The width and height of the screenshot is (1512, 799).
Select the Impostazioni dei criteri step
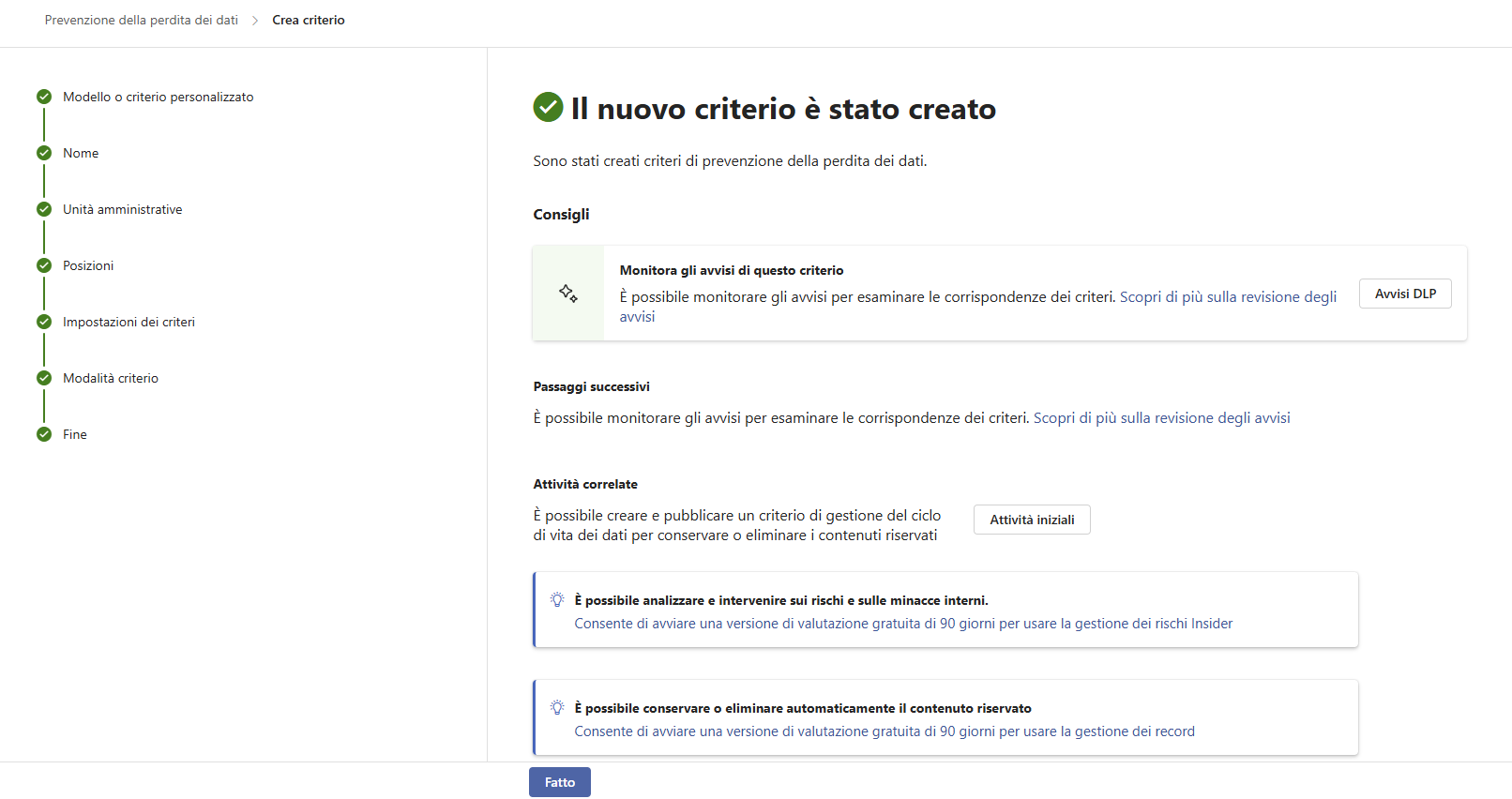(x=129, y=322)
